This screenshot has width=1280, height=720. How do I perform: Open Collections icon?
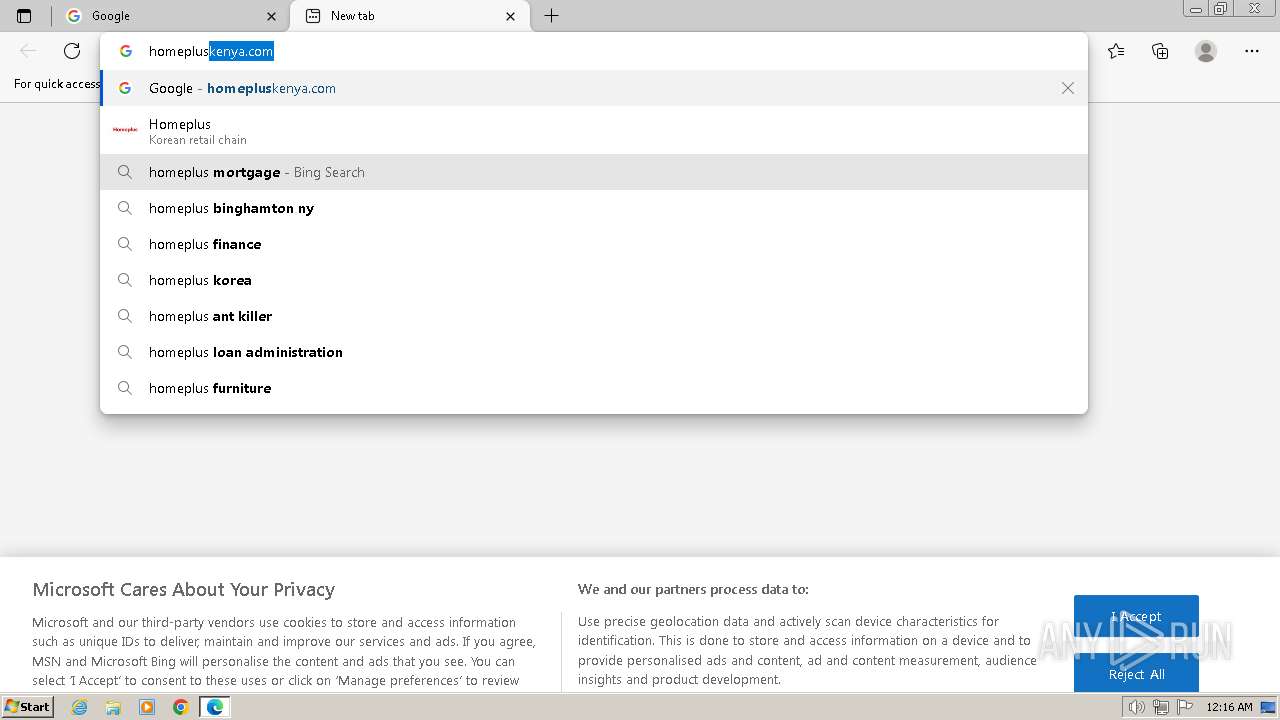click(x=1160, y=51)
